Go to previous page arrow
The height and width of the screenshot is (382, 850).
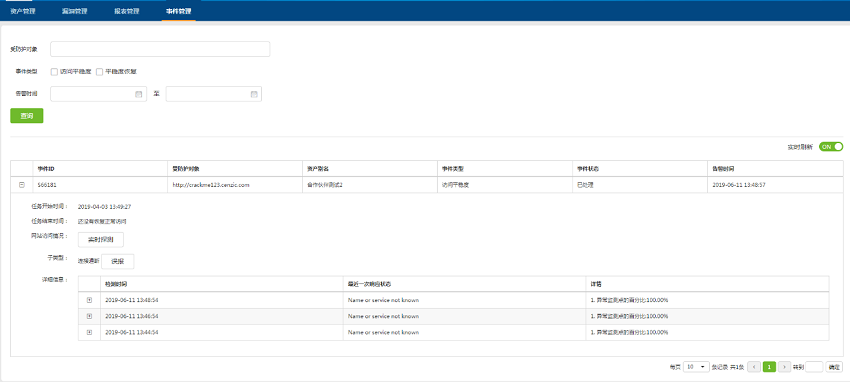(x=754, y=367)
